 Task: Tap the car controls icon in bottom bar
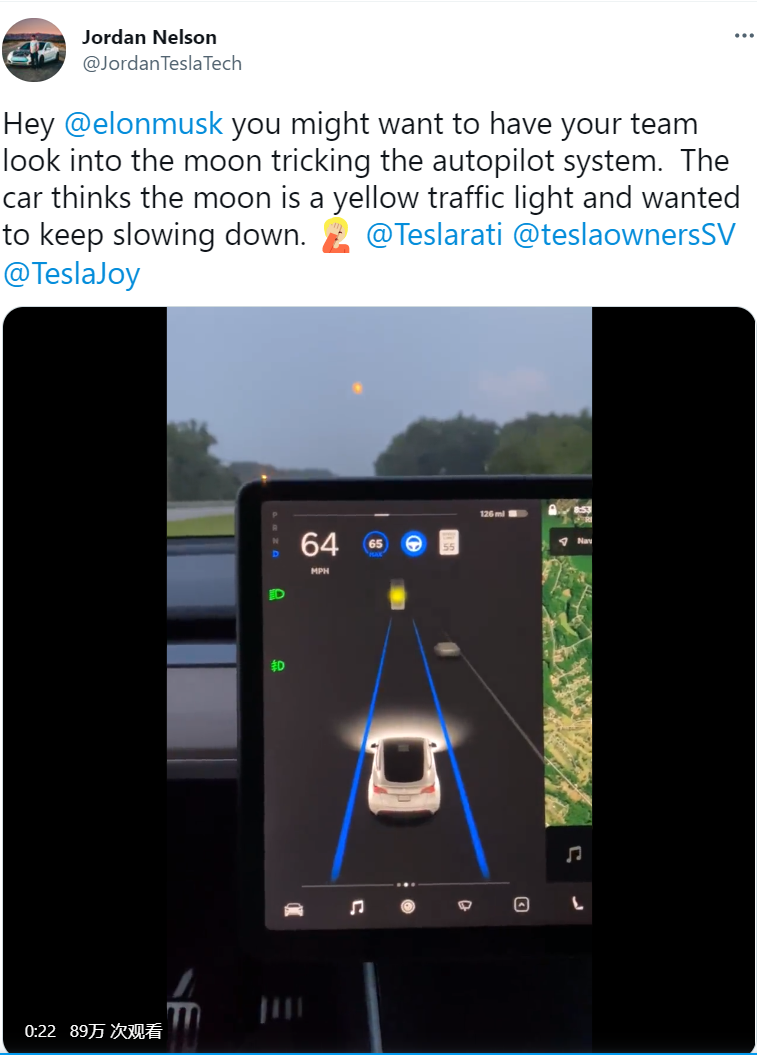click(293, 910)
